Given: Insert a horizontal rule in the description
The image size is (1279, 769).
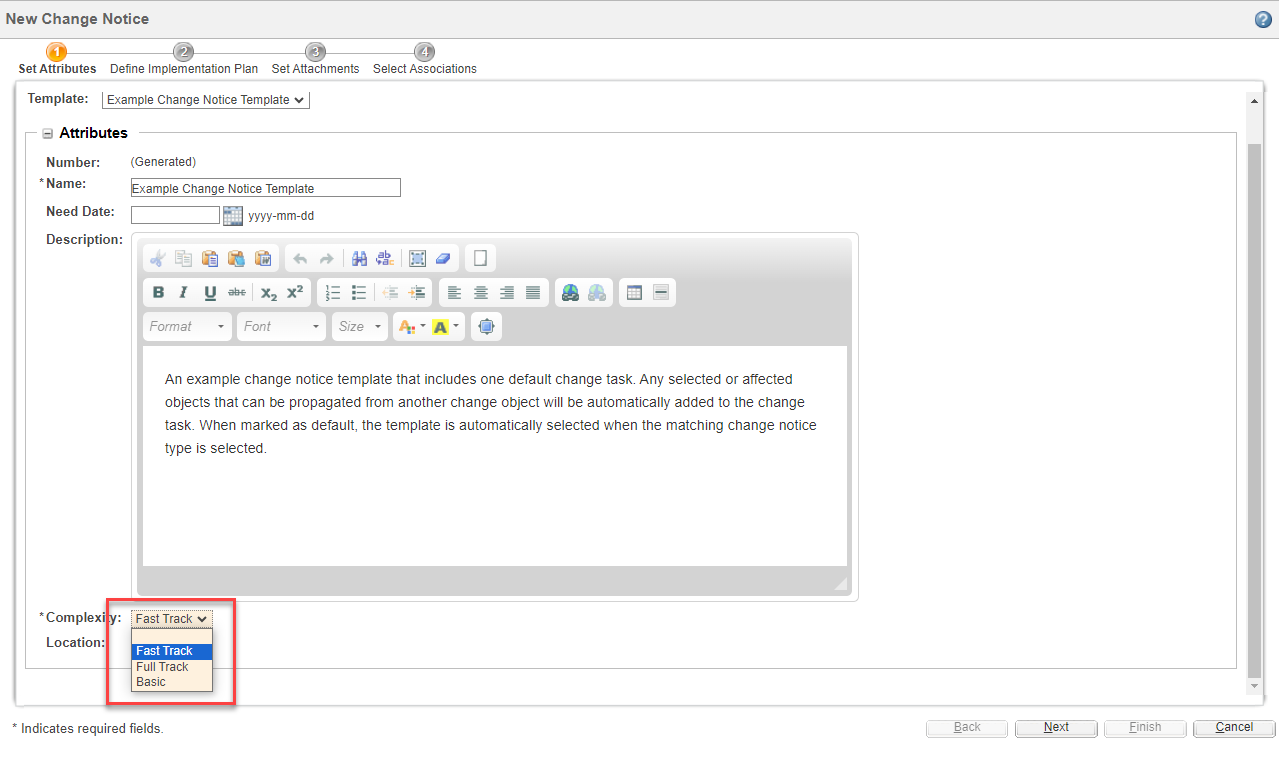Looking at the screenshot, I should pos(660,292).
